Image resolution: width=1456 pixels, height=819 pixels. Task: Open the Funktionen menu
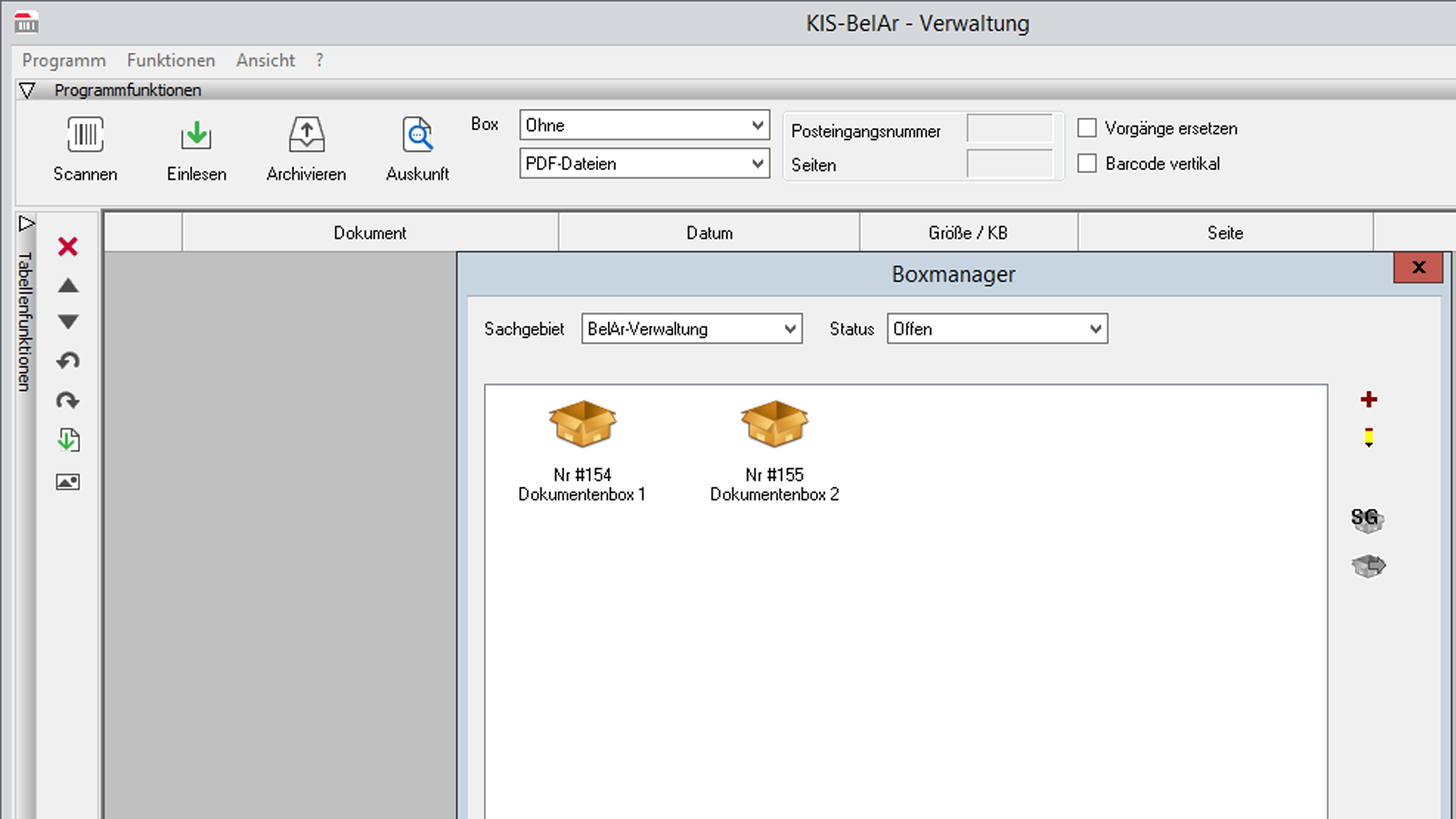click(x=171, y=60)
